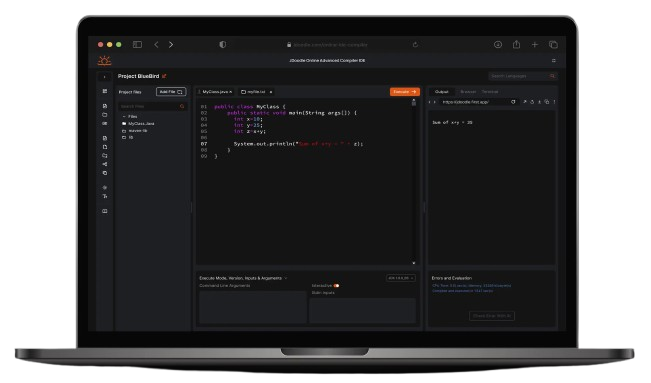The height and width of the screenshot is (383, 651).
Task: Click the file search magnifier icon
Action: coord(182,107)
